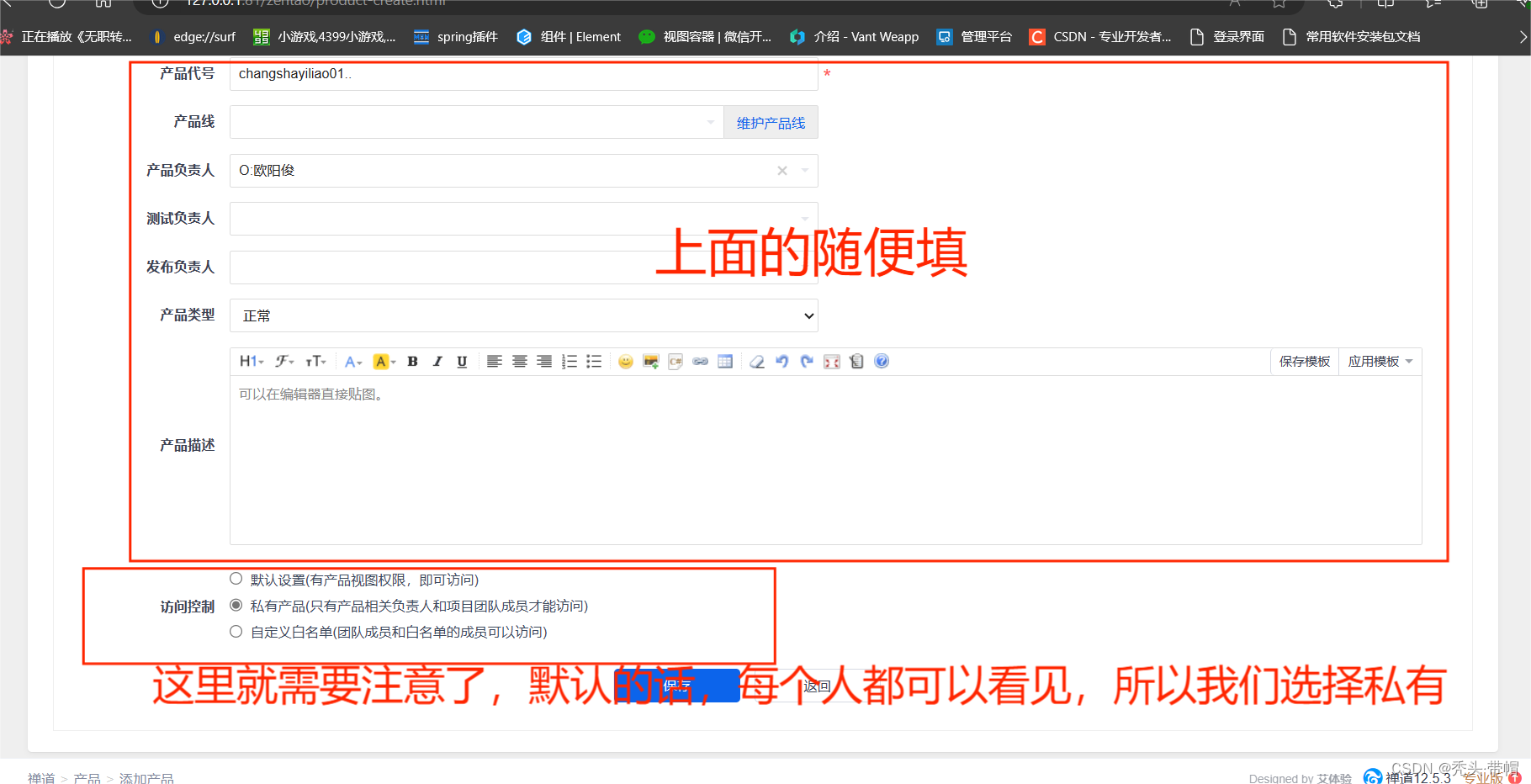Open the Zentao breadcrumb link
This screenshot has height=784, width=1531.
pyautogui.click(x=41, y=778)
